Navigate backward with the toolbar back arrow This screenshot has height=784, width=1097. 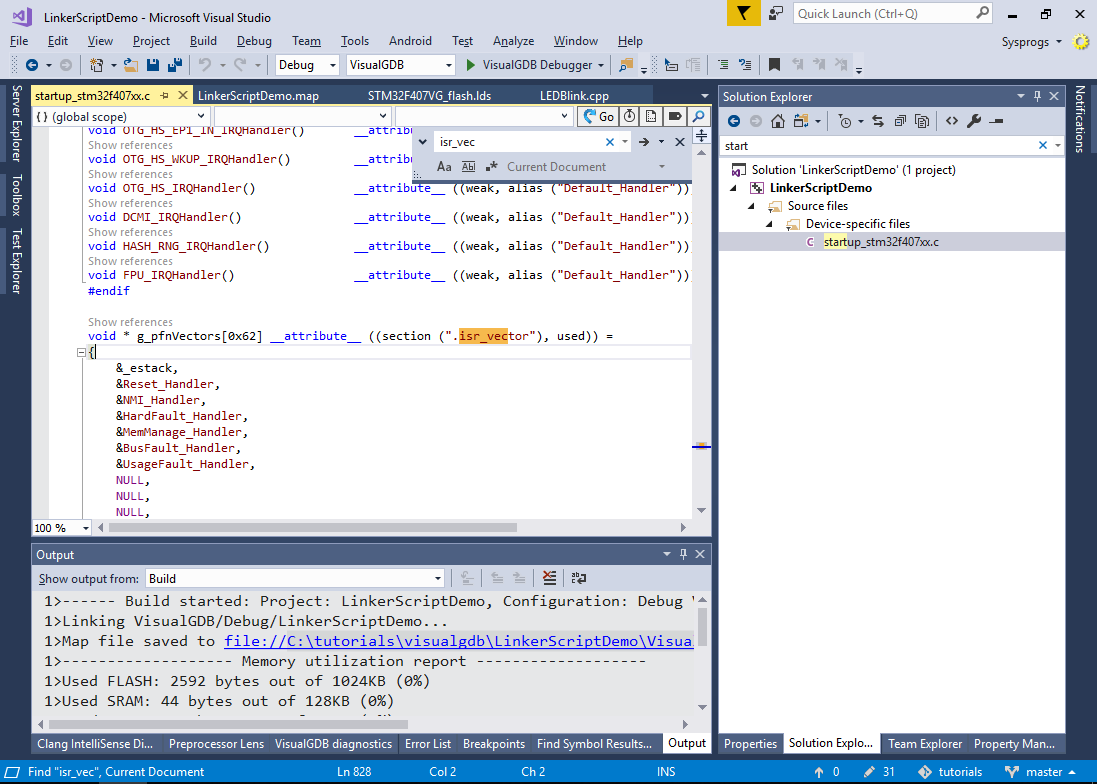point(31,65)
